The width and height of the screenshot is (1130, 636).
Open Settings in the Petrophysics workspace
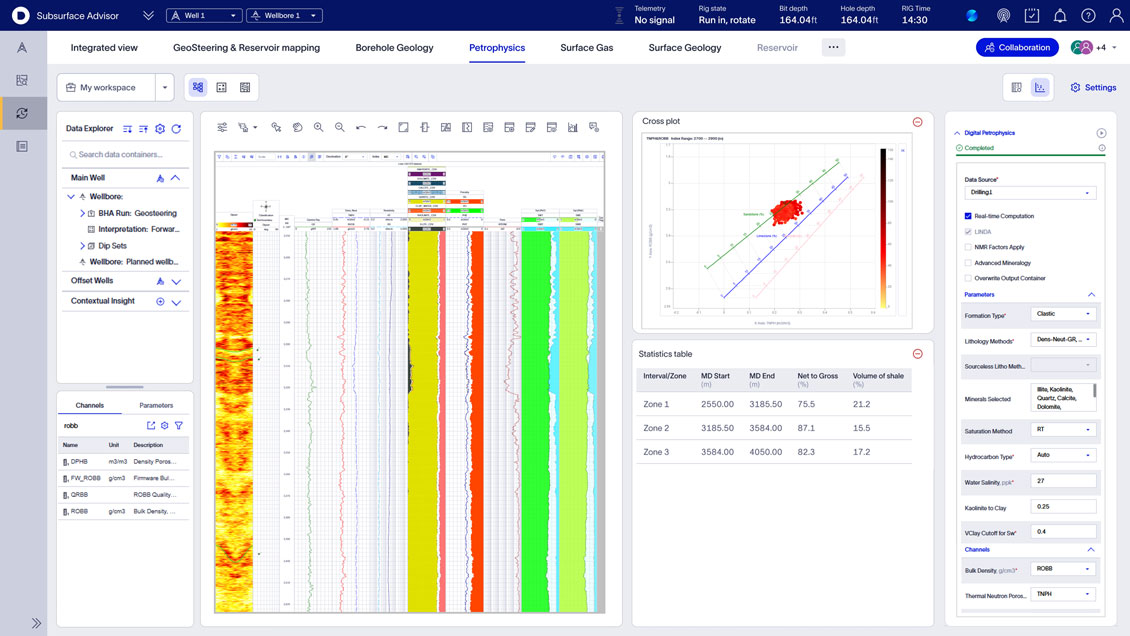(1092, 87)
